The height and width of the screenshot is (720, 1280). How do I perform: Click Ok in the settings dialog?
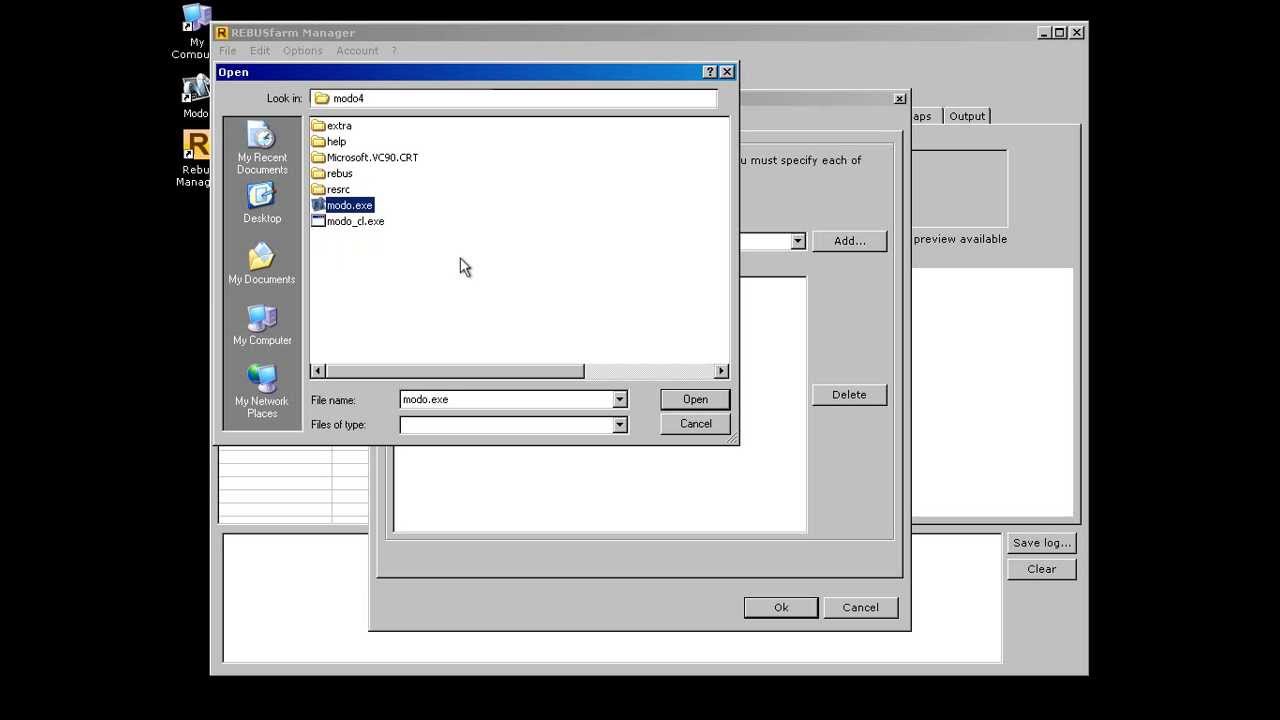coord(781,608)
